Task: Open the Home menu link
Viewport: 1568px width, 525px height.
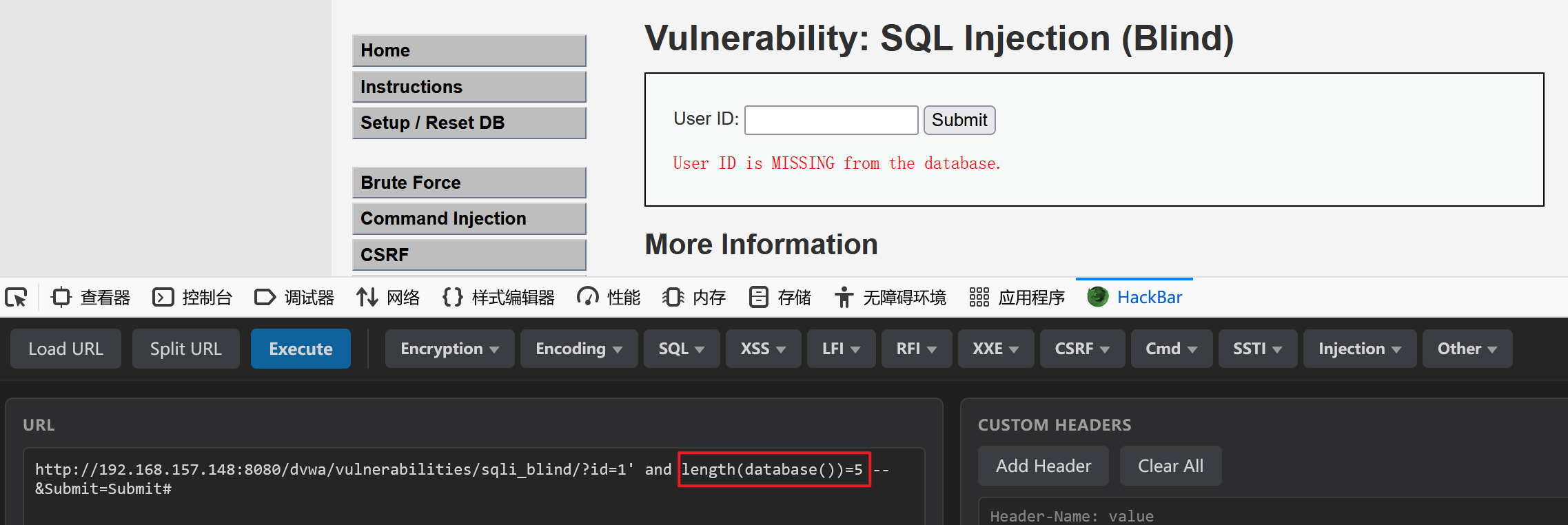Action: click(469, 50)
